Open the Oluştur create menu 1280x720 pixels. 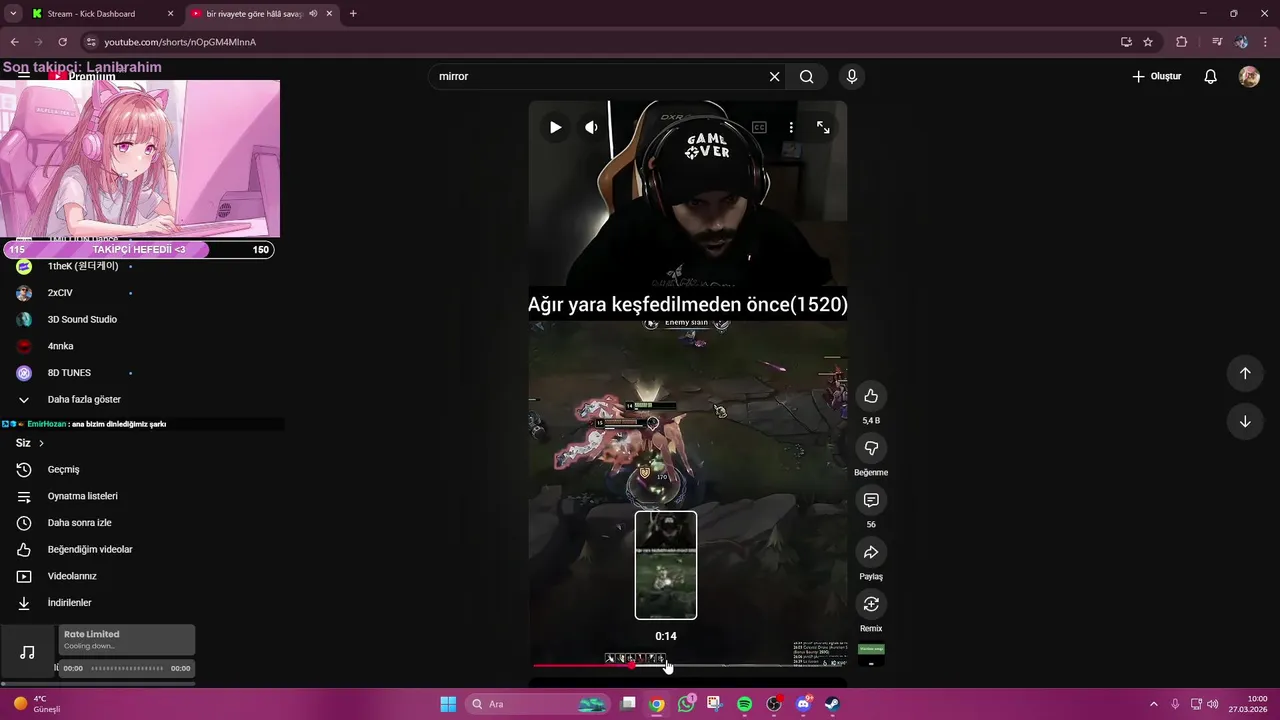click(1157, 77)
